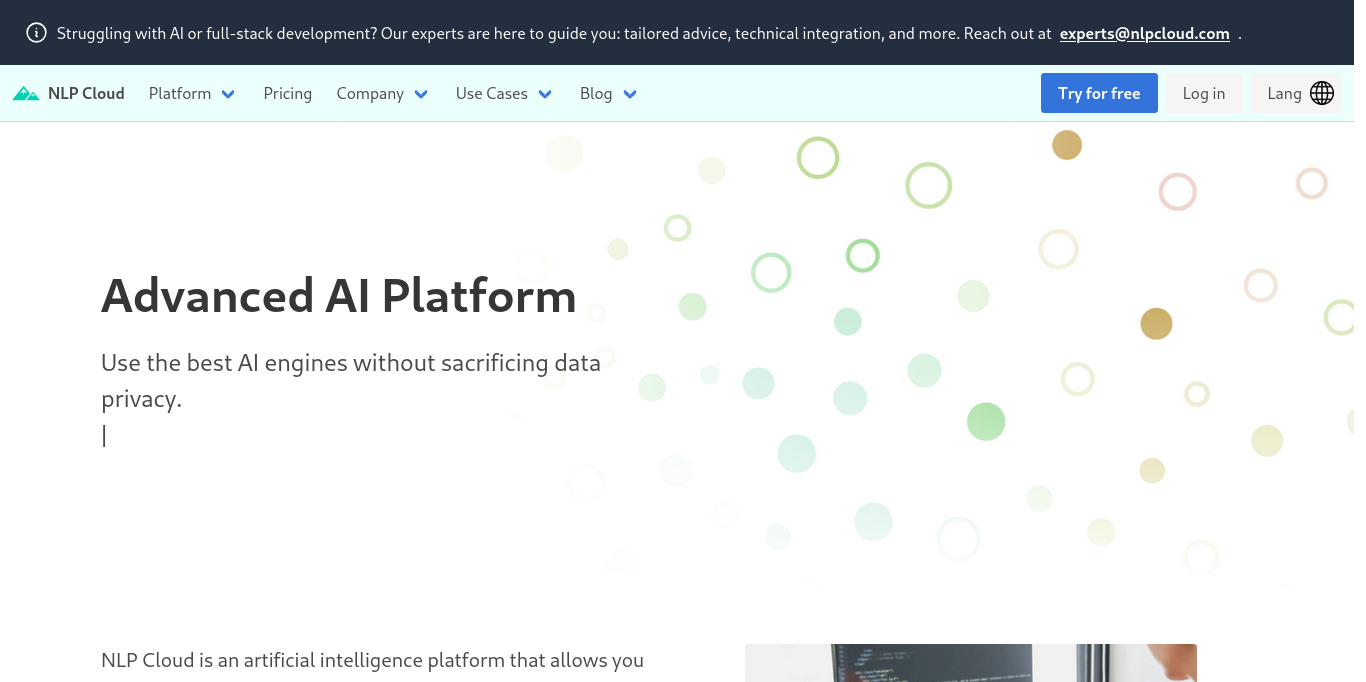The image size is (1366, 682).
Task: Click the info circle icon in banner
Action: 36,33
